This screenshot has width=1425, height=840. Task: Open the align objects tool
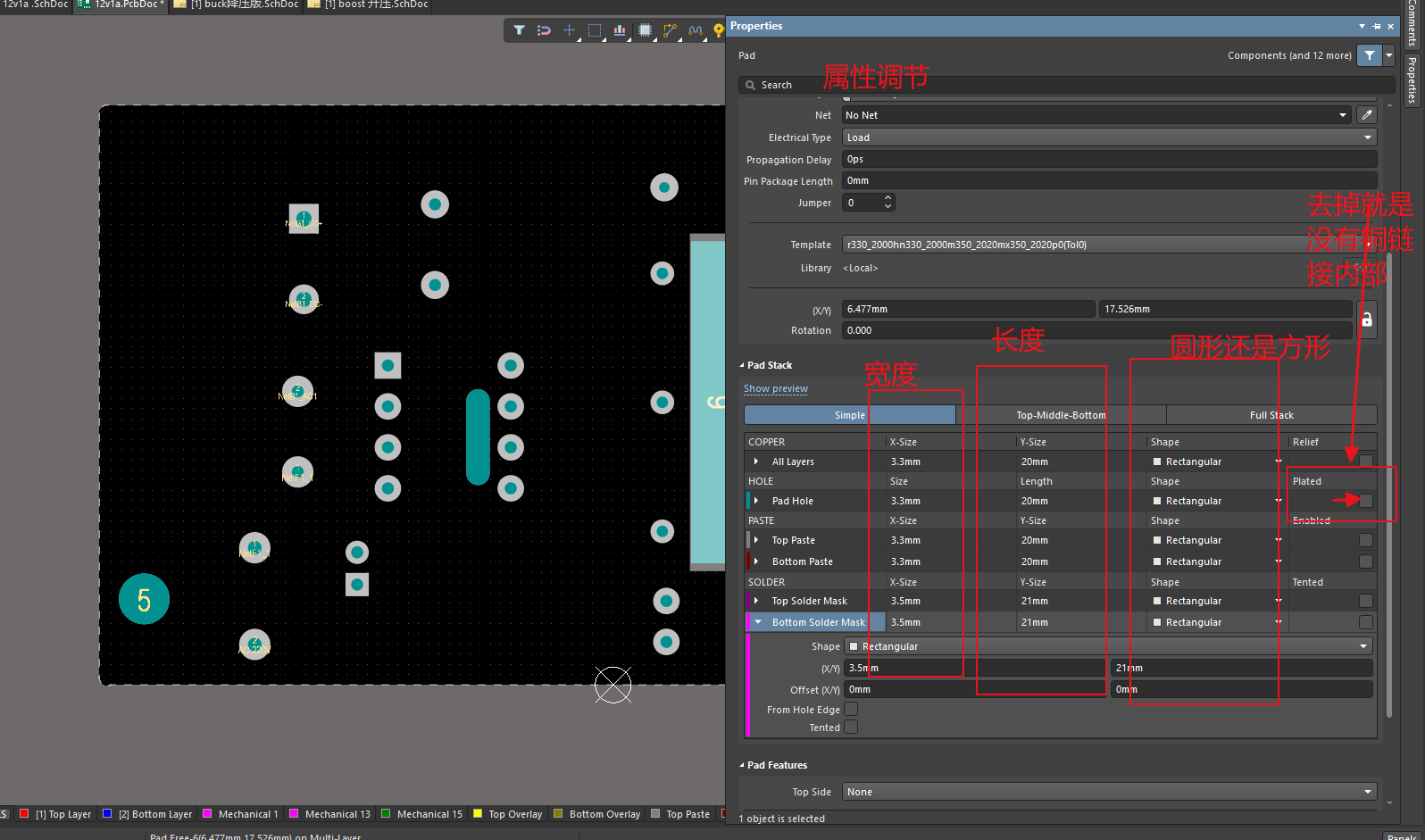tap(620, 30)
